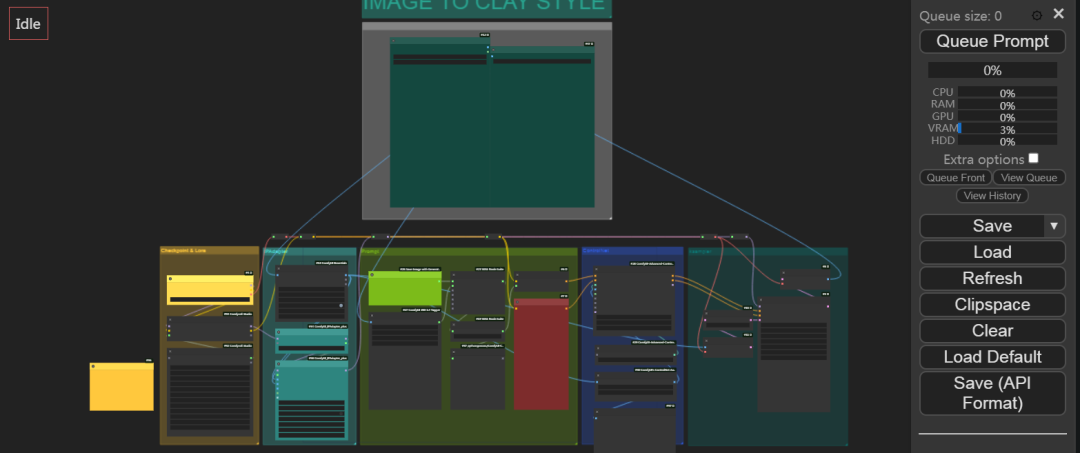Open ComfyUI settings gear icon
Image resolution: width=1080 pixels, height=453 pixels.
[x=1037, y=15]
